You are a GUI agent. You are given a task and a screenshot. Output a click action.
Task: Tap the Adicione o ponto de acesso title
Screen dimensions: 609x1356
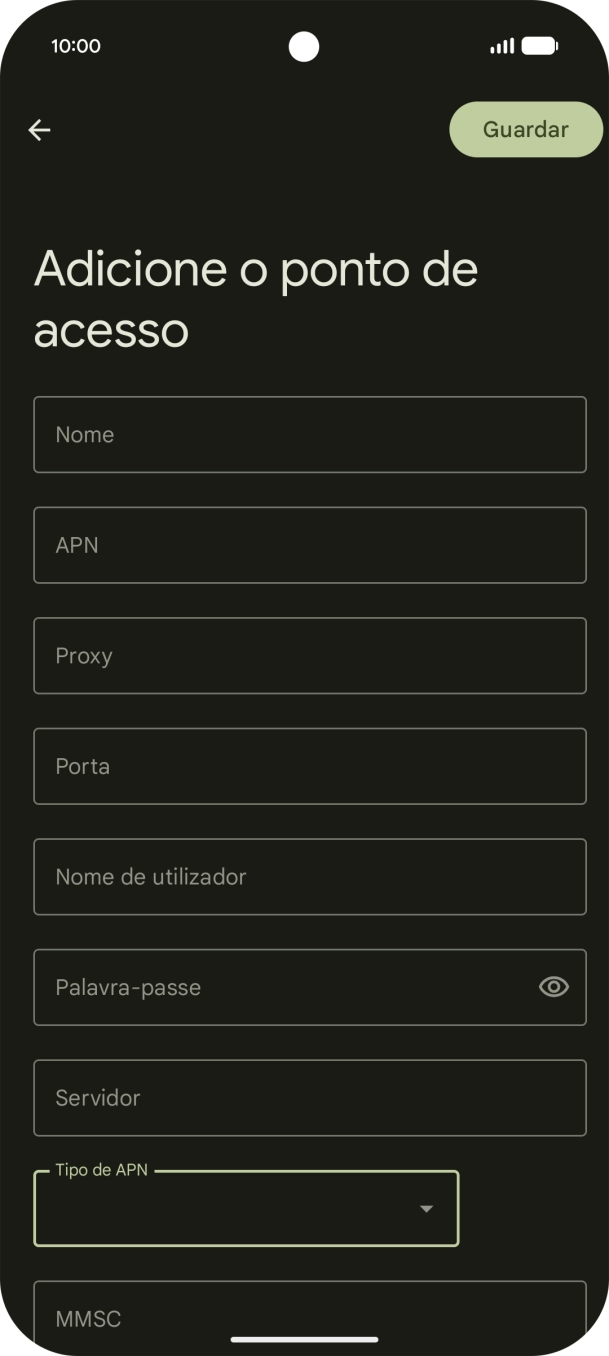coord(256,298)
